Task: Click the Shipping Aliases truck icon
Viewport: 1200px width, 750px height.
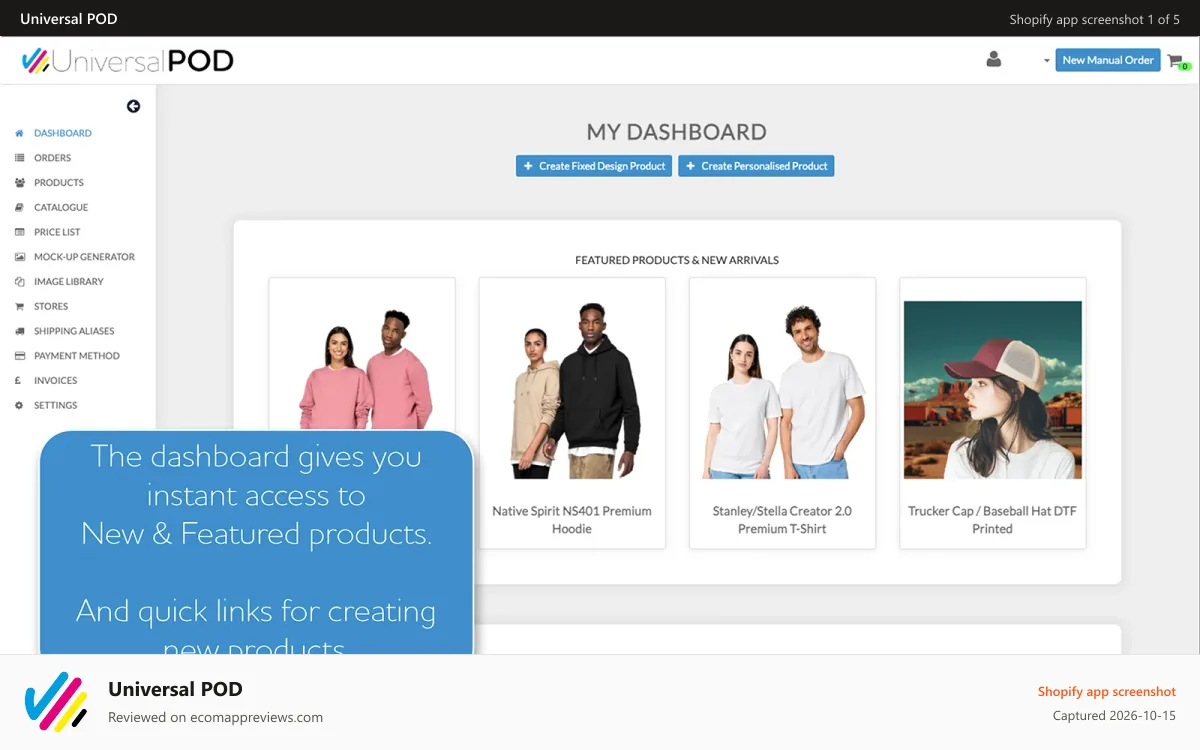Action: [19, 331]
